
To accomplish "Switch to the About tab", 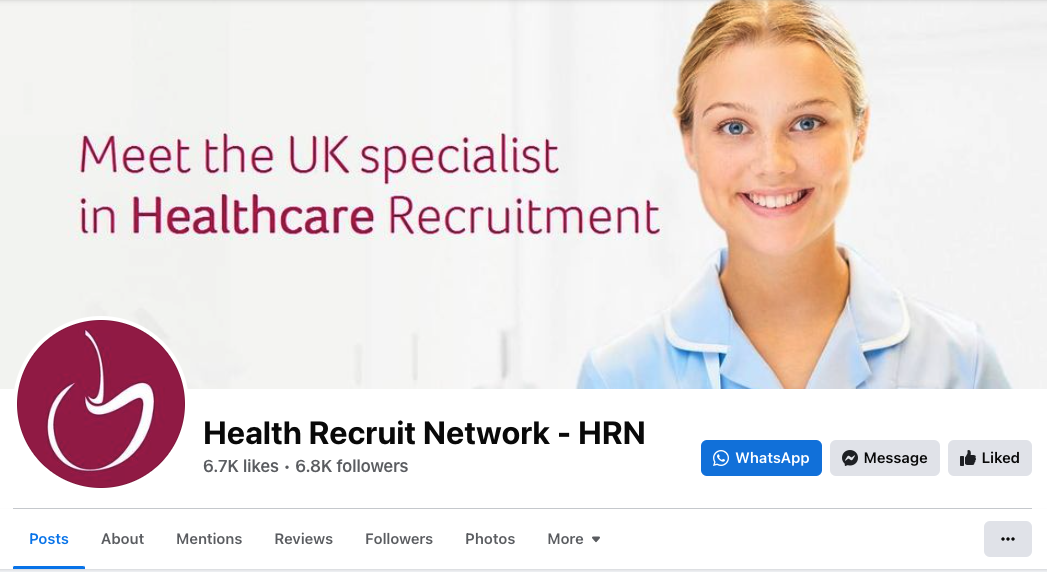I will coord(122,539).
